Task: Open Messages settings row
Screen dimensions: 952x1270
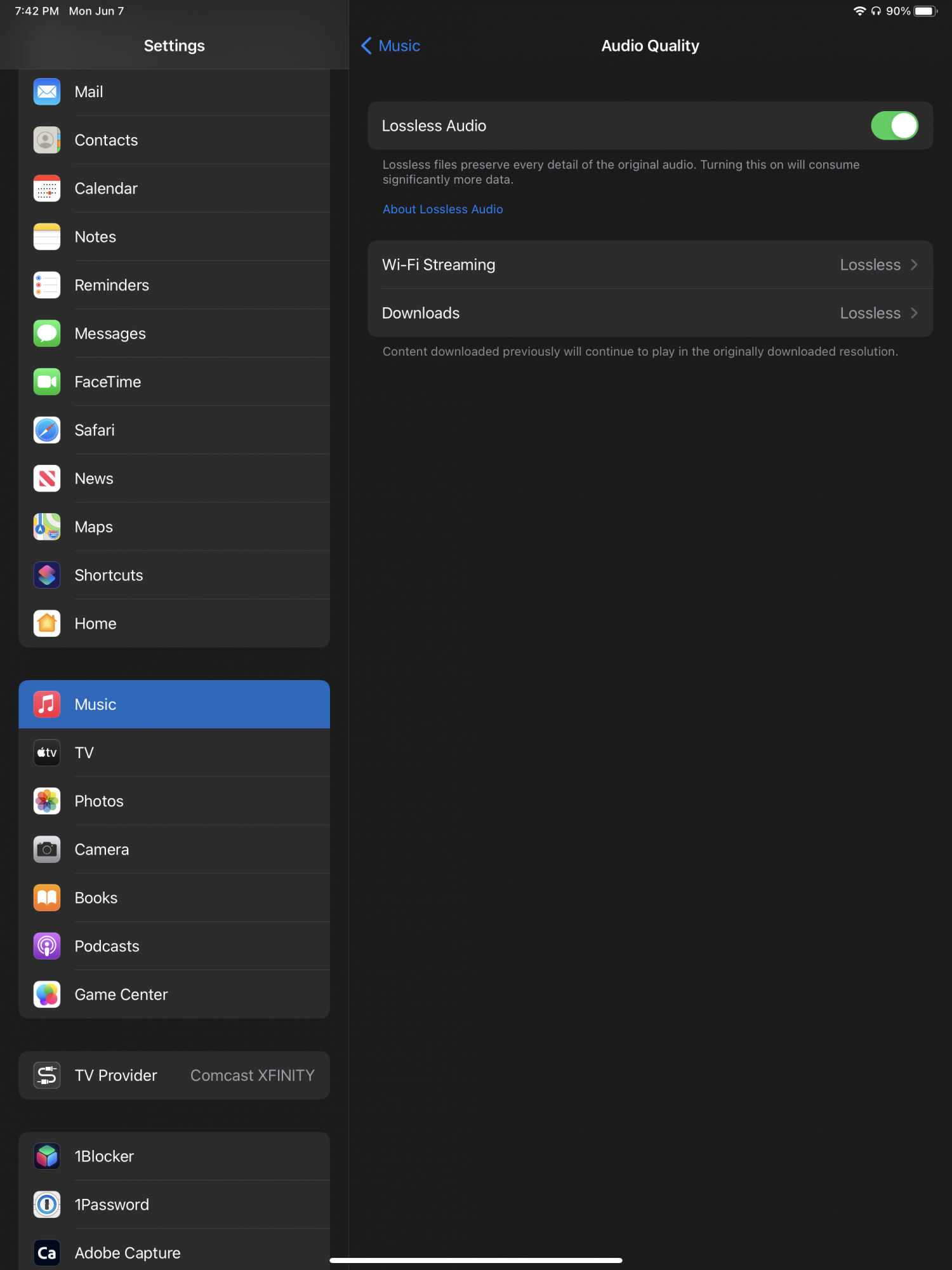Action: (175, 333)
